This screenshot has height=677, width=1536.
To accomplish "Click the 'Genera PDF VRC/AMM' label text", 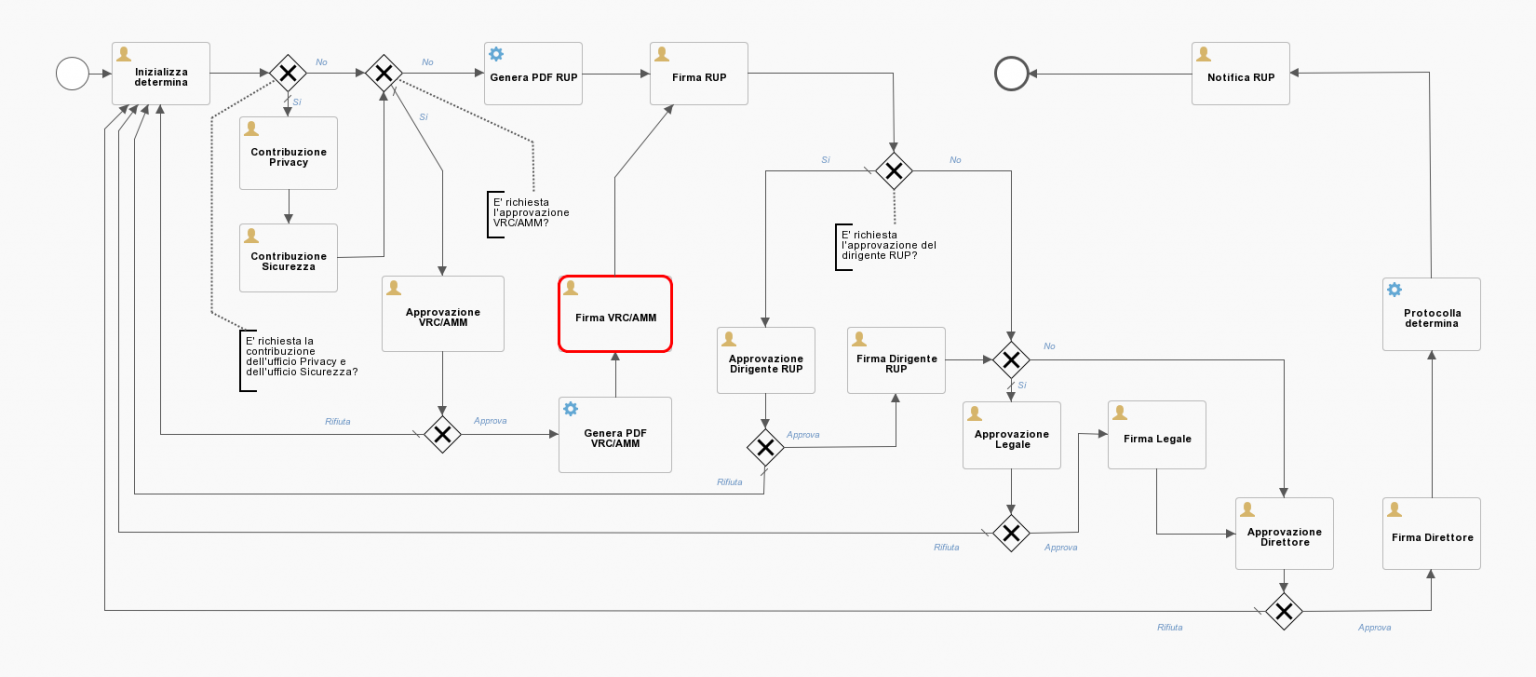I will coord(615,438).
